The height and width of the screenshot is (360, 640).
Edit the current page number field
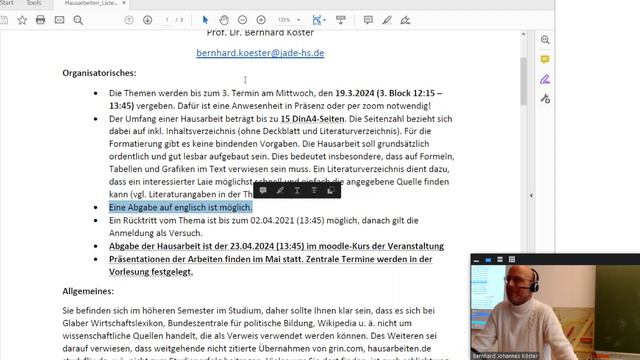[x=167, y=20]
